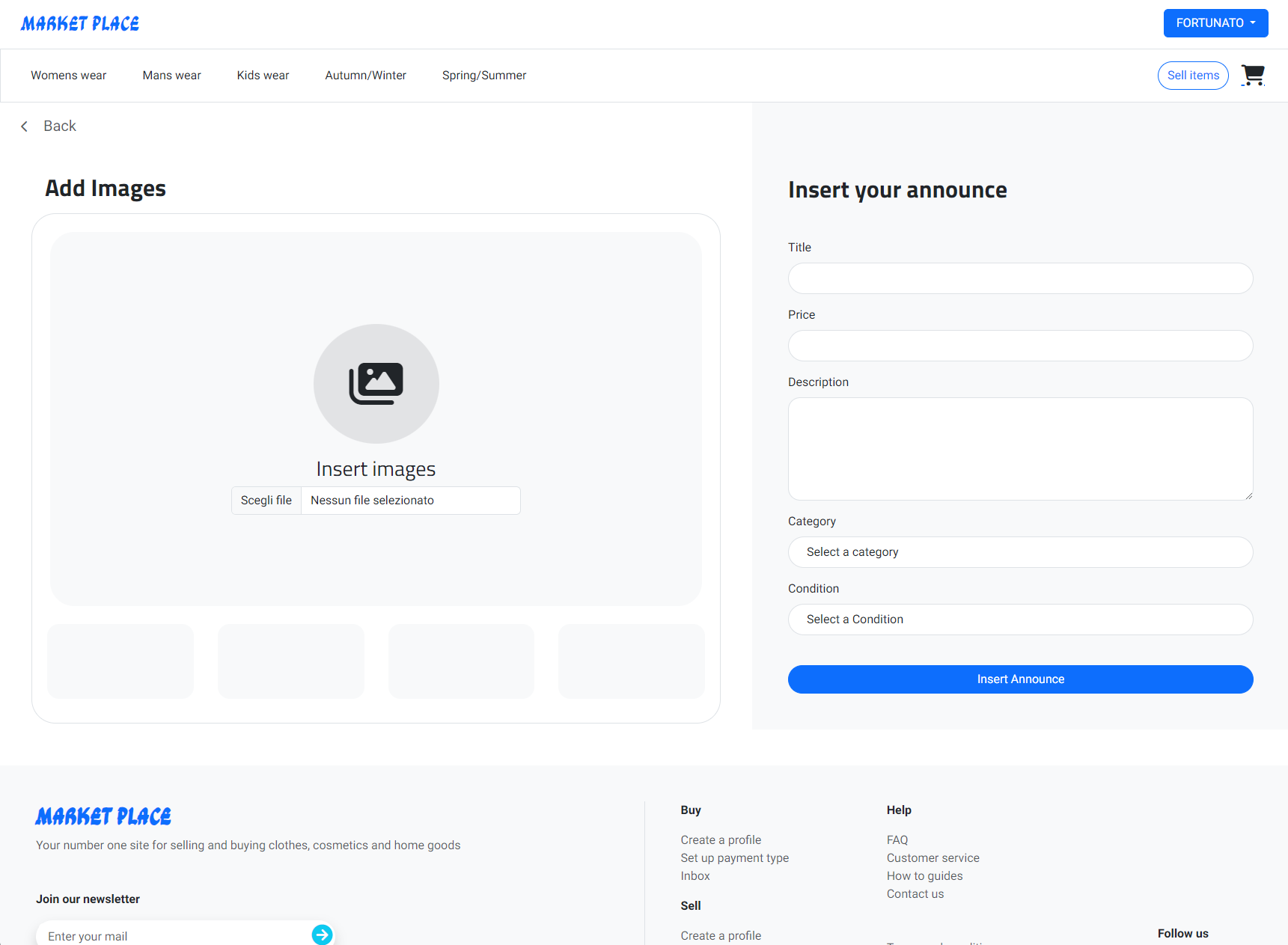Click the Sell items button
This screenshot has height=945, width=1288.
1192,76
